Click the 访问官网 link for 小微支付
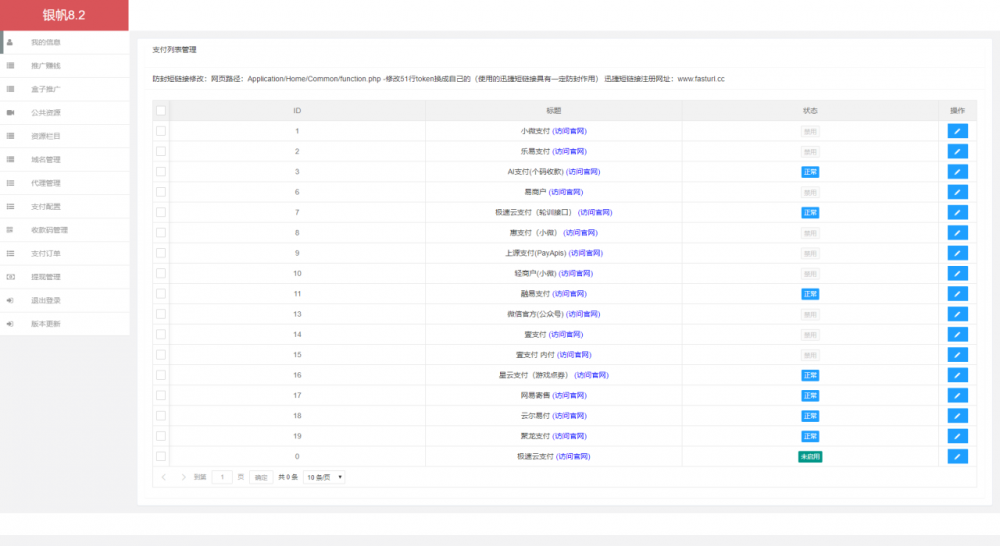 570,131
